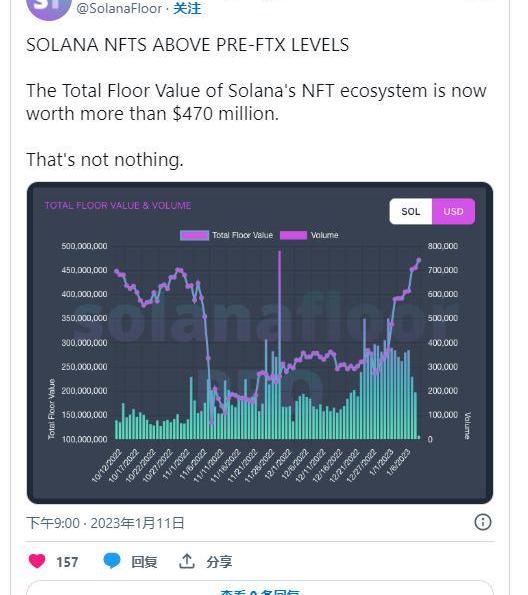Viewport: 528px width, 595px height.
Task: Click the share upload arrow icon
Action: 186,561
